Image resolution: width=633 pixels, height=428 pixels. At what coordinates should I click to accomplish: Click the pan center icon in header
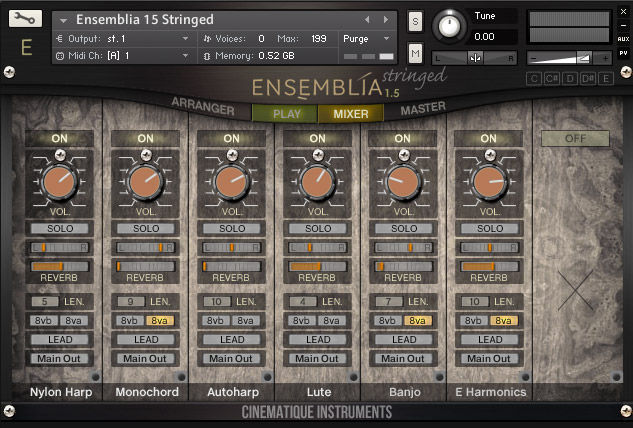pyautogui.click(x=475, y=58)
